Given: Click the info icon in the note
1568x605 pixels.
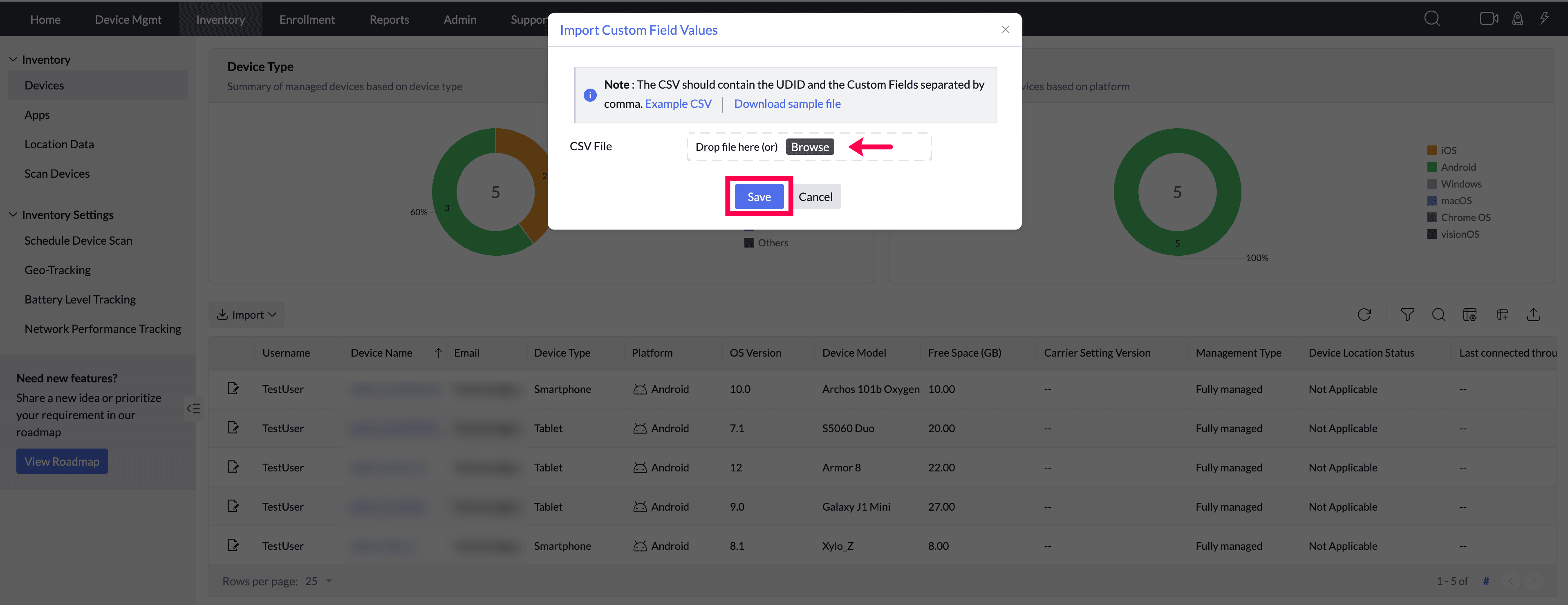Looking at the screenshot, I should [590, 95].
